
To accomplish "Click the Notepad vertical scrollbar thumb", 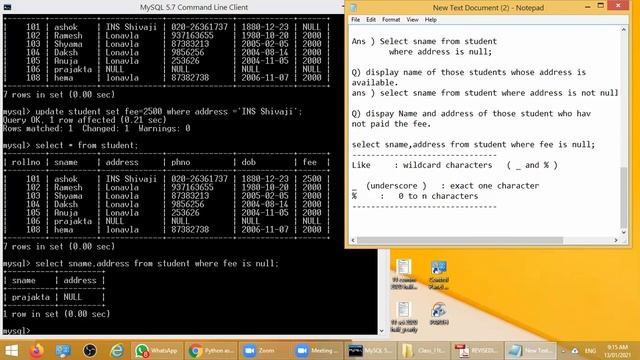I will [624, 198].
